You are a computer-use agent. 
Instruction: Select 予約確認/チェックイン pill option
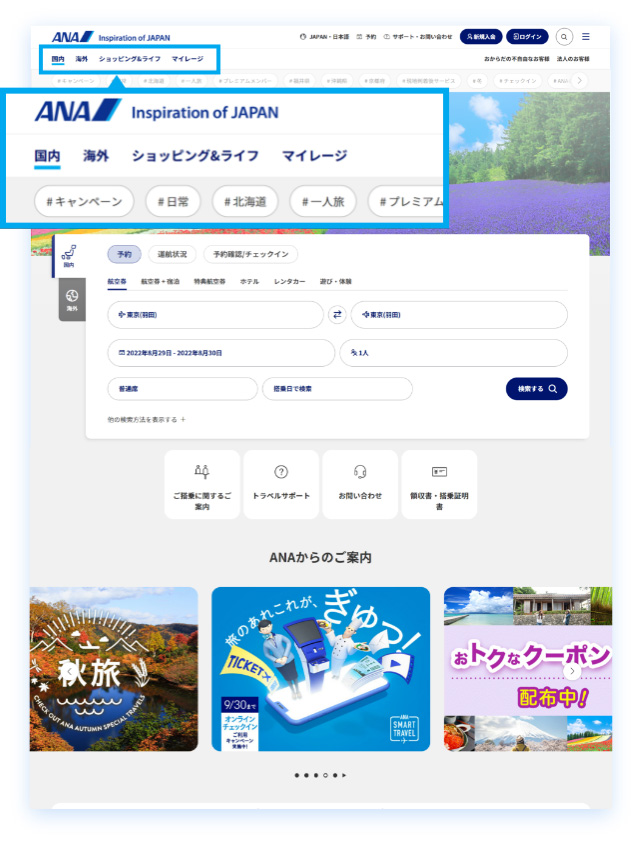pyautogui.click(x=250, y=254)
